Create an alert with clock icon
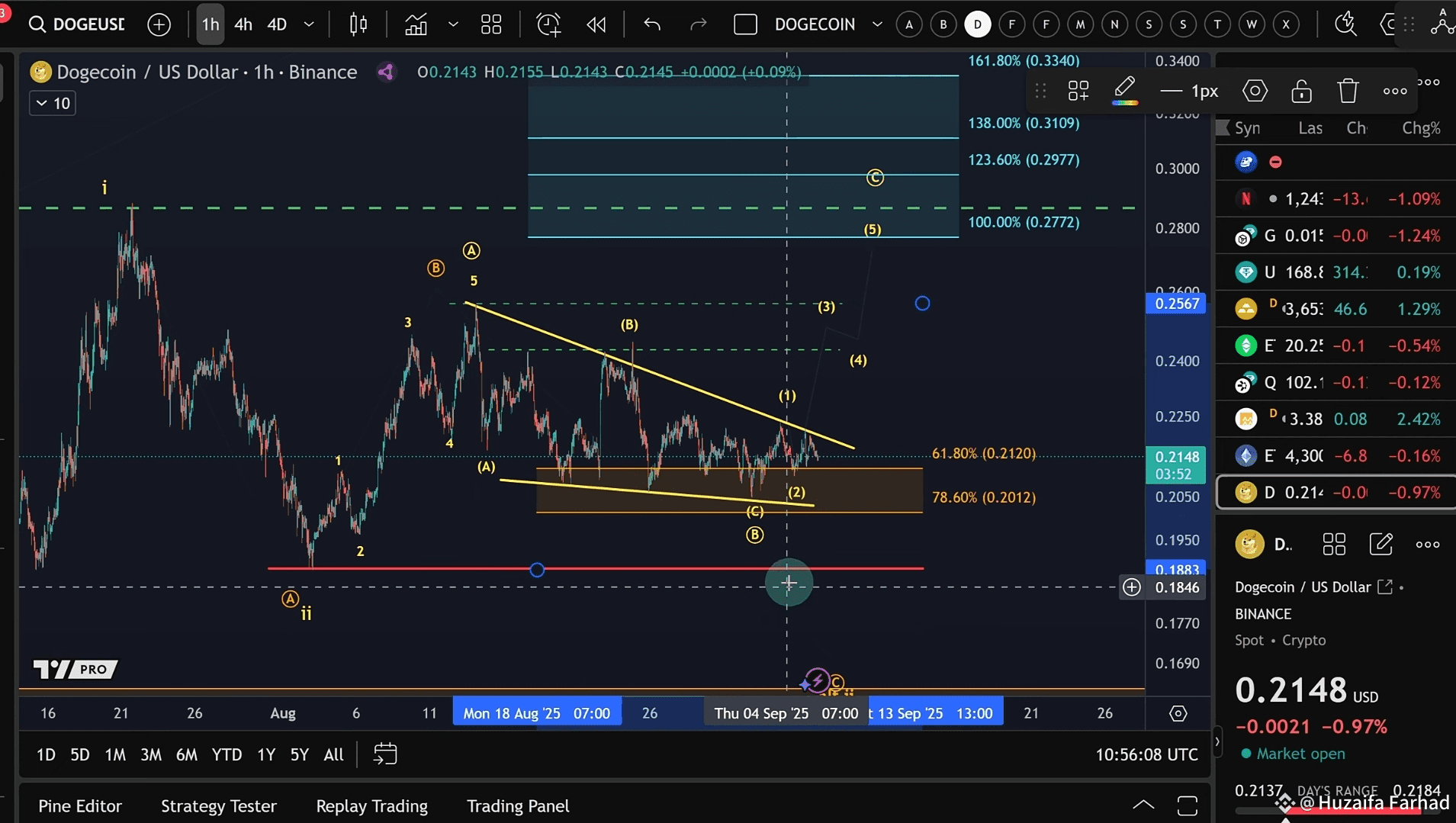This screenshot has height=823, width=1456. coord(548,24)
